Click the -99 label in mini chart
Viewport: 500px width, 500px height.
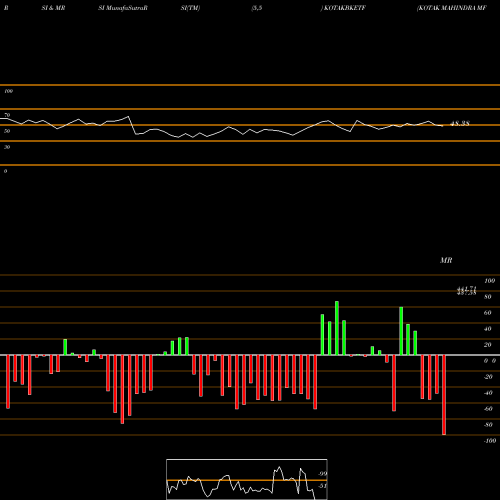[322, 474]
